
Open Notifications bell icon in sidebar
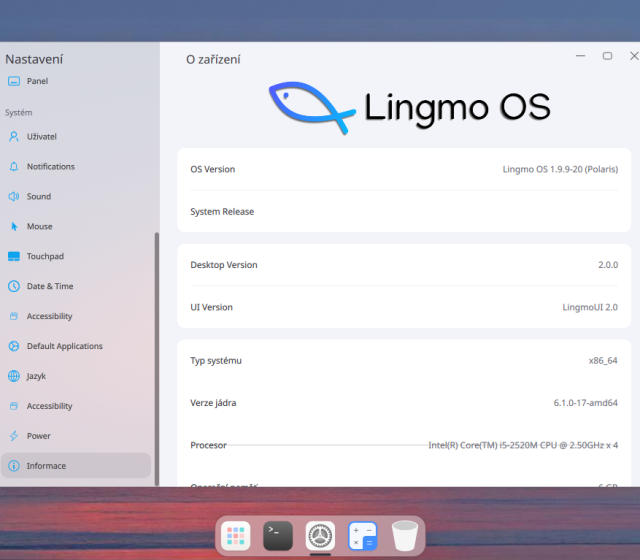[x=14, y=166]
